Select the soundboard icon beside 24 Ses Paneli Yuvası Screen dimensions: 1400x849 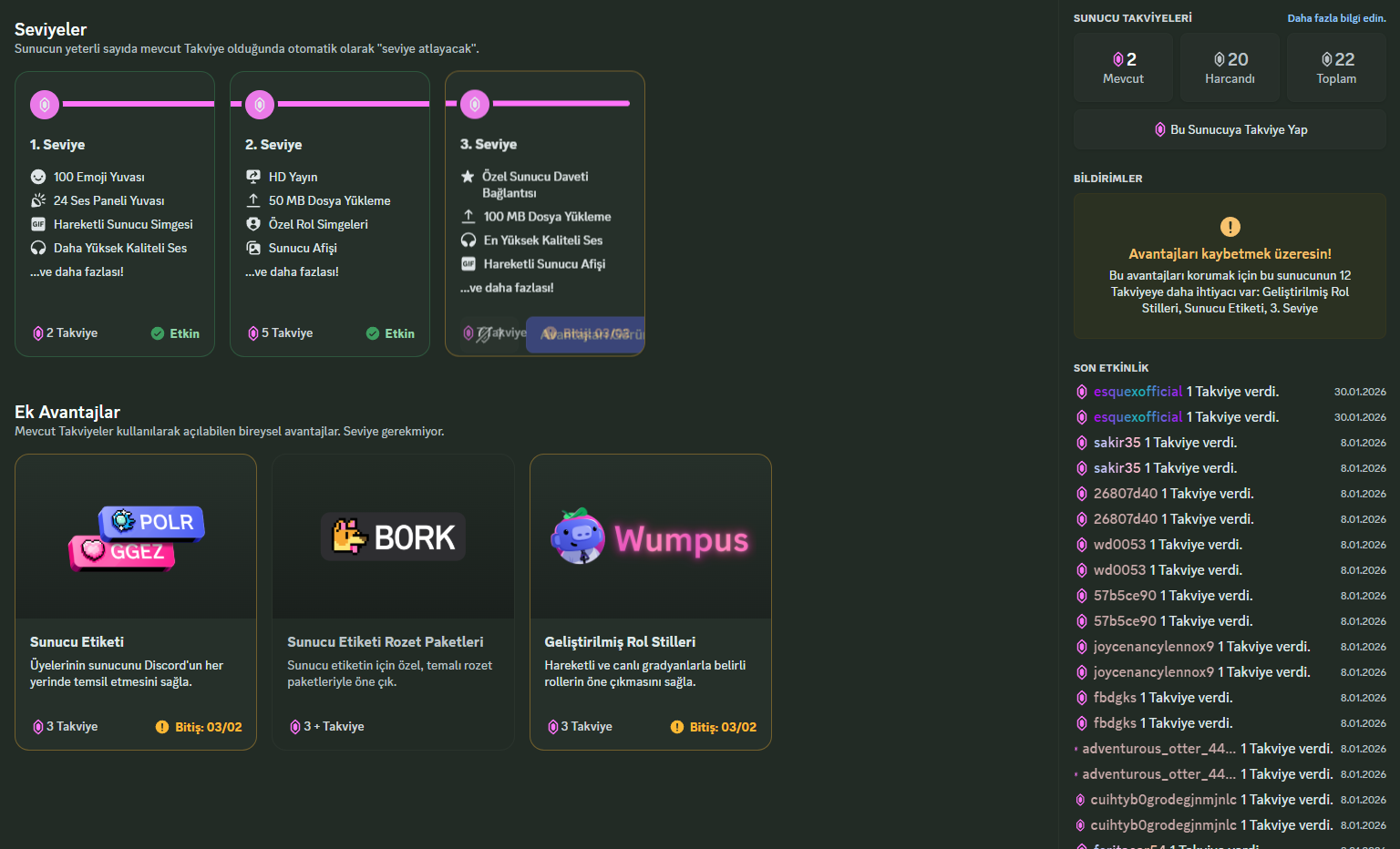click(x=38, y=200)
